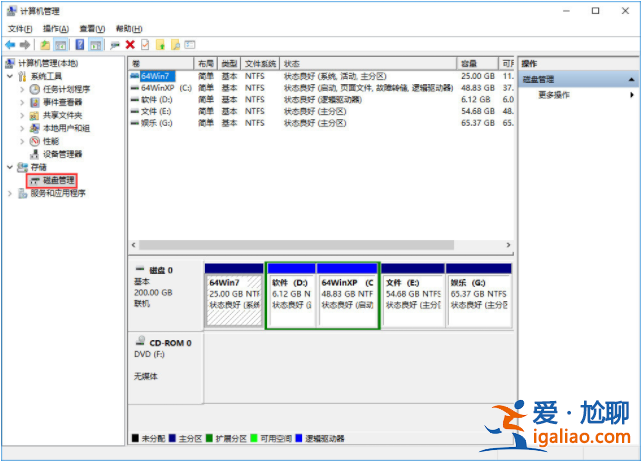Select the 文件 (E:) volume row
Viewport: 643px width, 464px height.
click(322, 112)
